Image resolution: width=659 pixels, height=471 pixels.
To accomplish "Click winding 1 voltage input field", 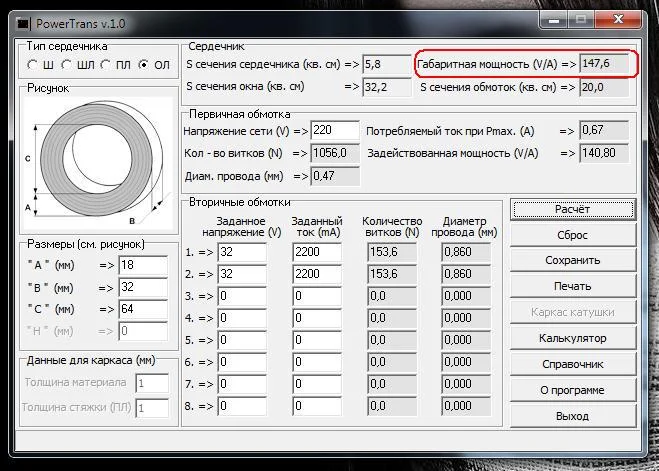I will [242, 252].
